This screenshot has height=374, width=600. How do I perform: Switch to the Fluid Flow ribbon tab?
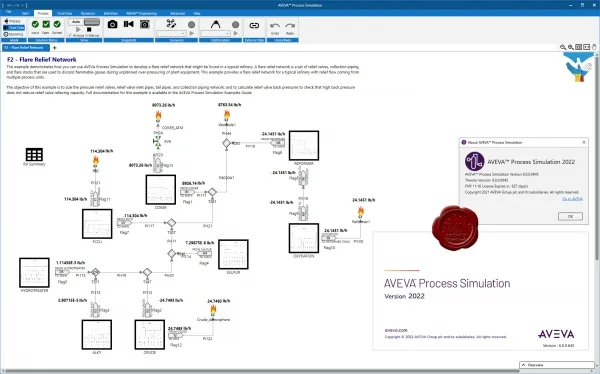(64, 13)
